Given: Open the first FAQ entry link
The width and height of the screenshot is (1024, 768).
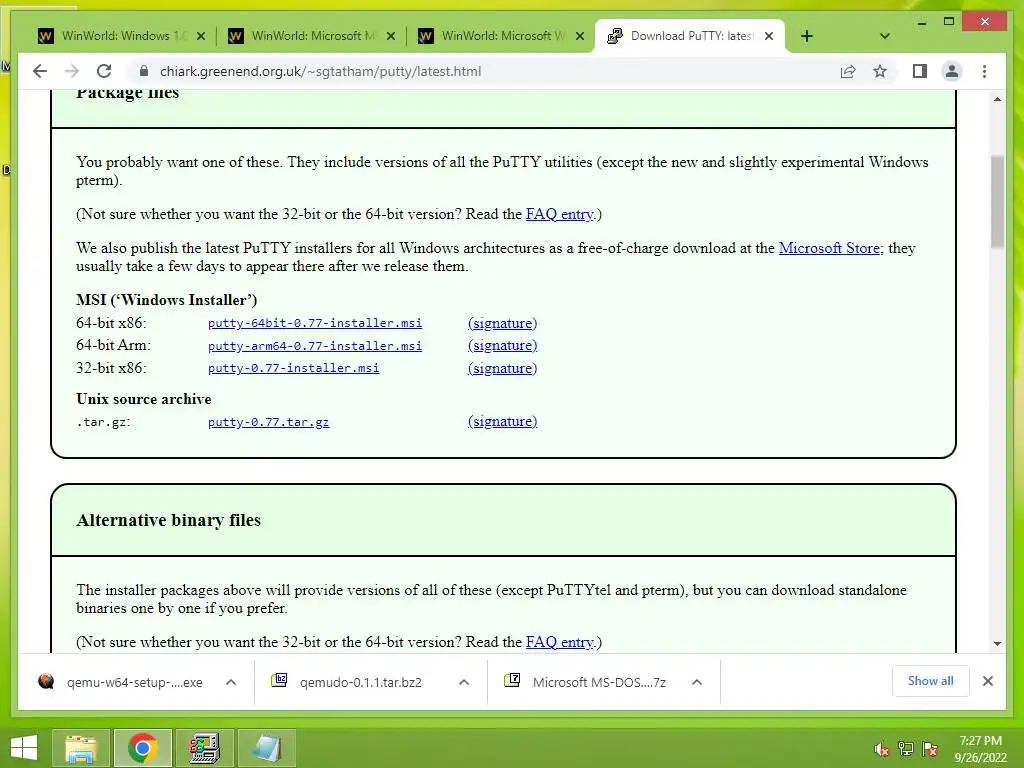Looking at the screenshot, I should point(560,214).
